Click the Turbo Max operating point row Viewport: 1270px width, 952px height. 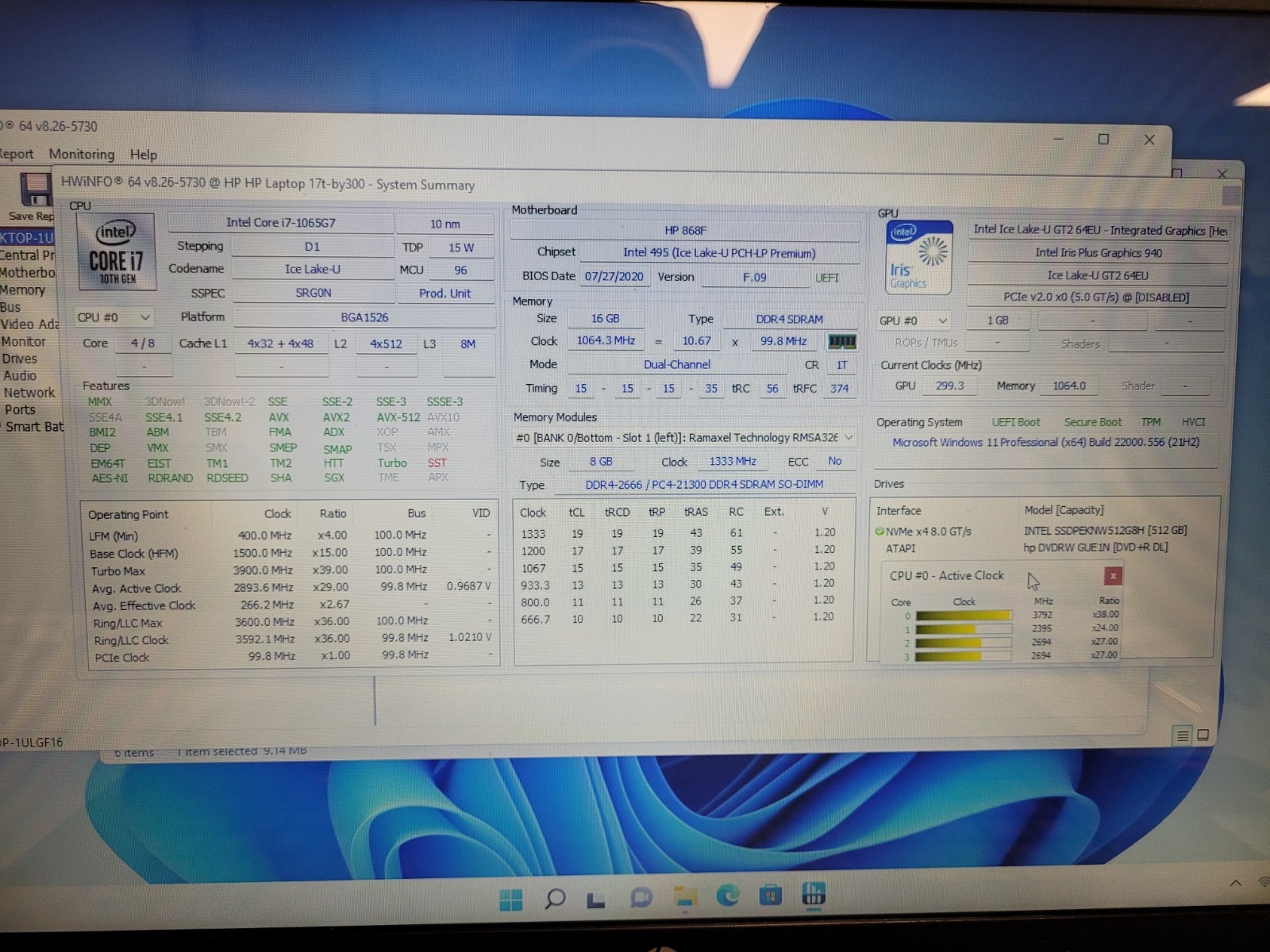291,570
